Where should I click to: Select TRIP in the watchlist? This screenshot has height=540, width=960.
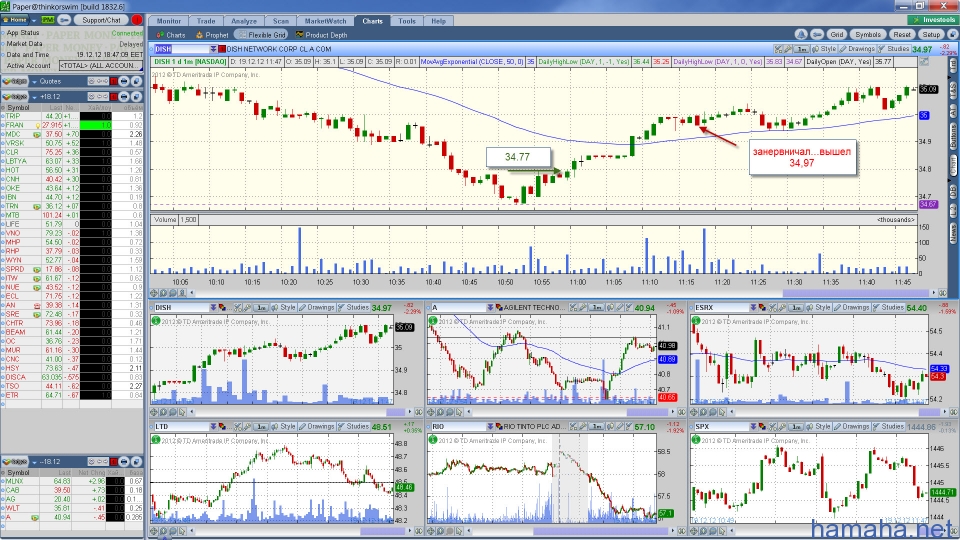click(x=13, y=116)
